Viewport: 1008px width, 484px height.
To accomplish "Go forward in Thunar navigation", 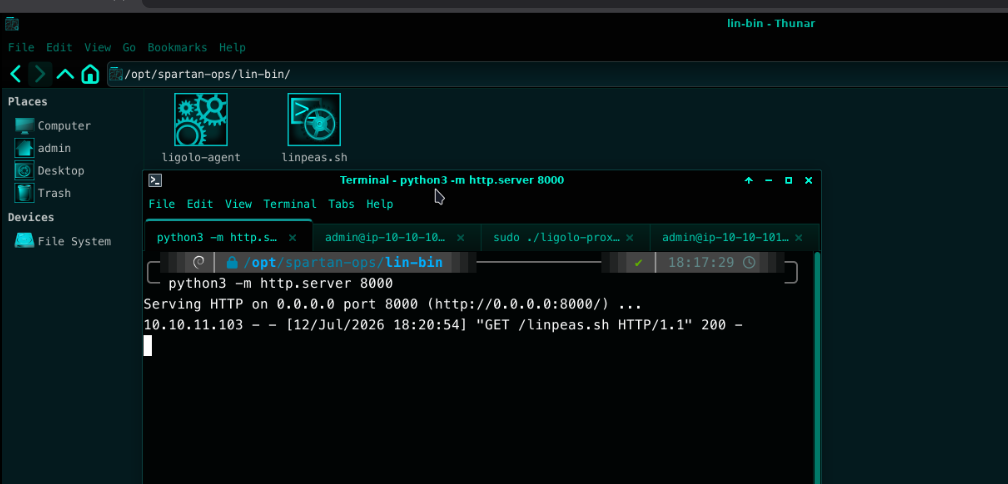I will (x=40, y=74).
